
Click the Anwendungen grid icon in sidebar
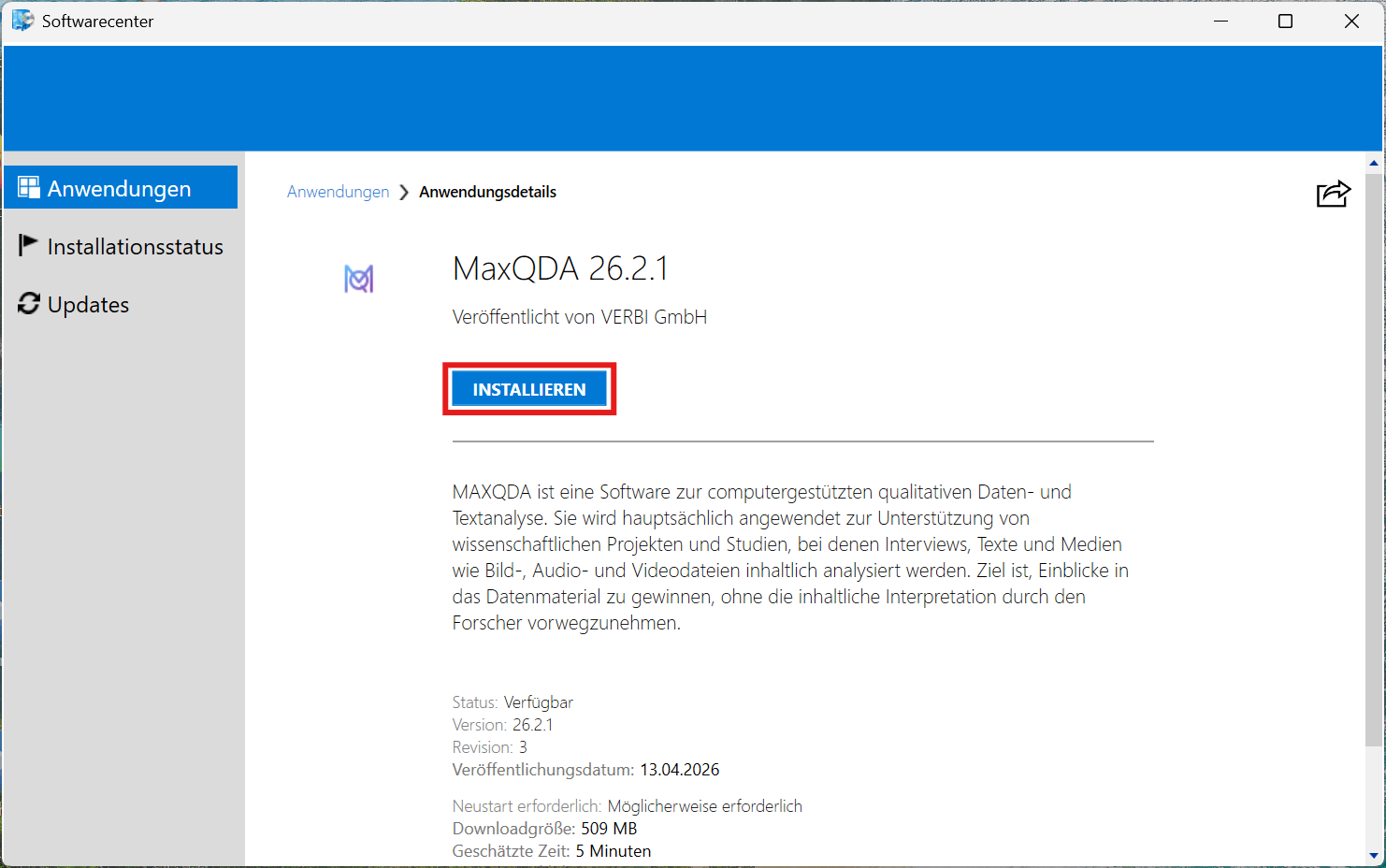(x=29, y=187)
